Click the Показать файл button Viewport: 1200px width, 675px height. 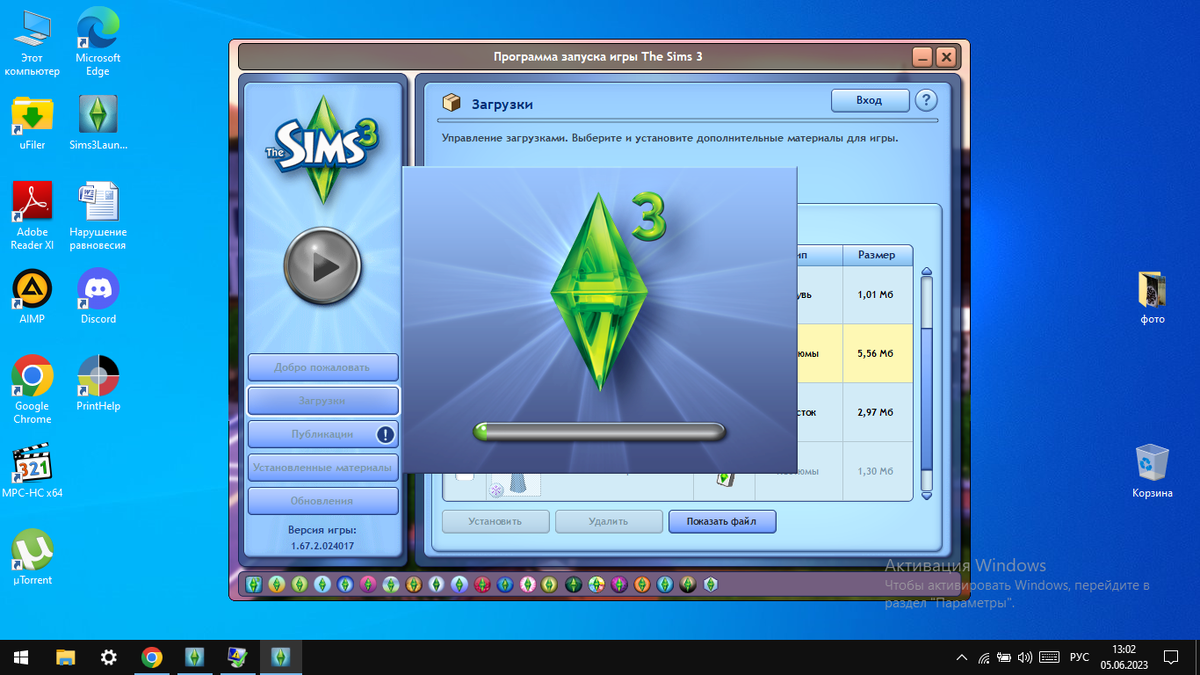pyautogui.click(x=723, y=521)
